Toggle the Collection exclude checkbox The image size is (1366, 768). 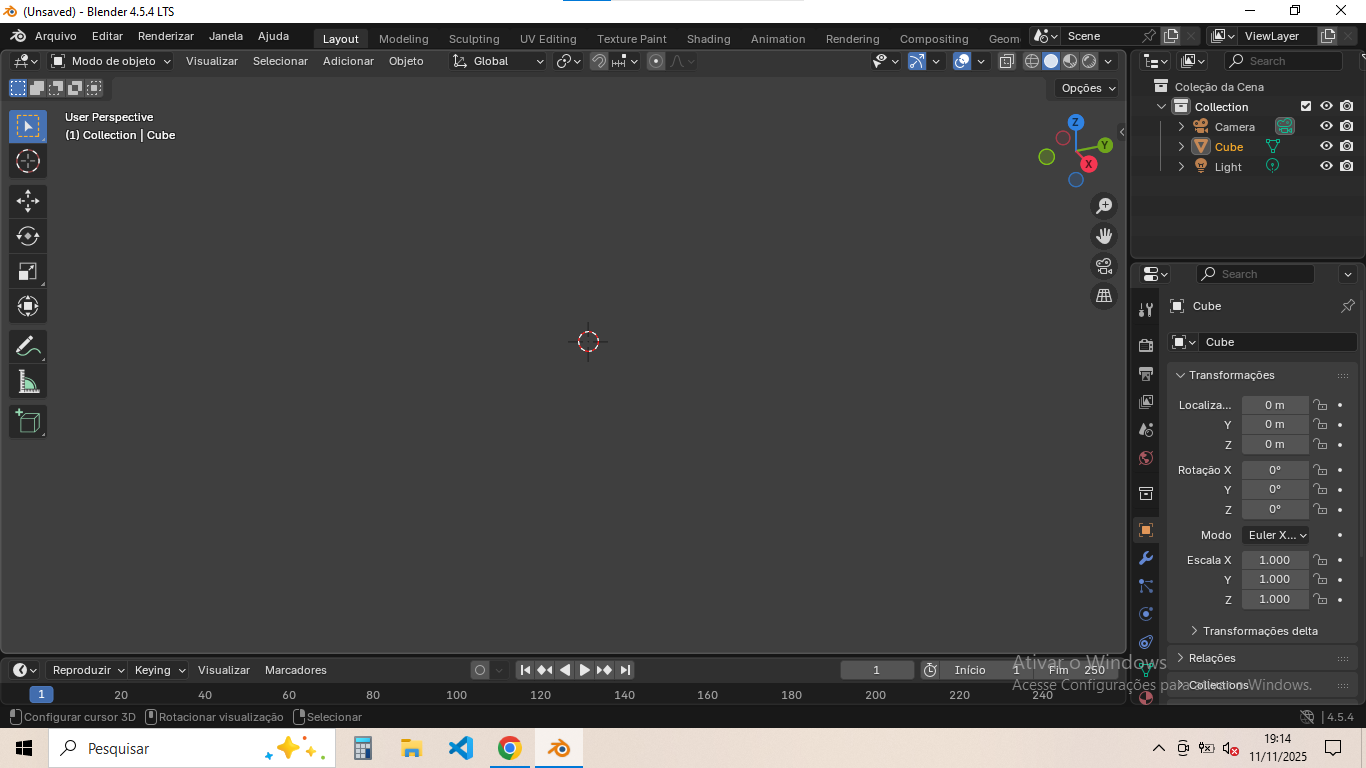click(x=1306, y=106)
